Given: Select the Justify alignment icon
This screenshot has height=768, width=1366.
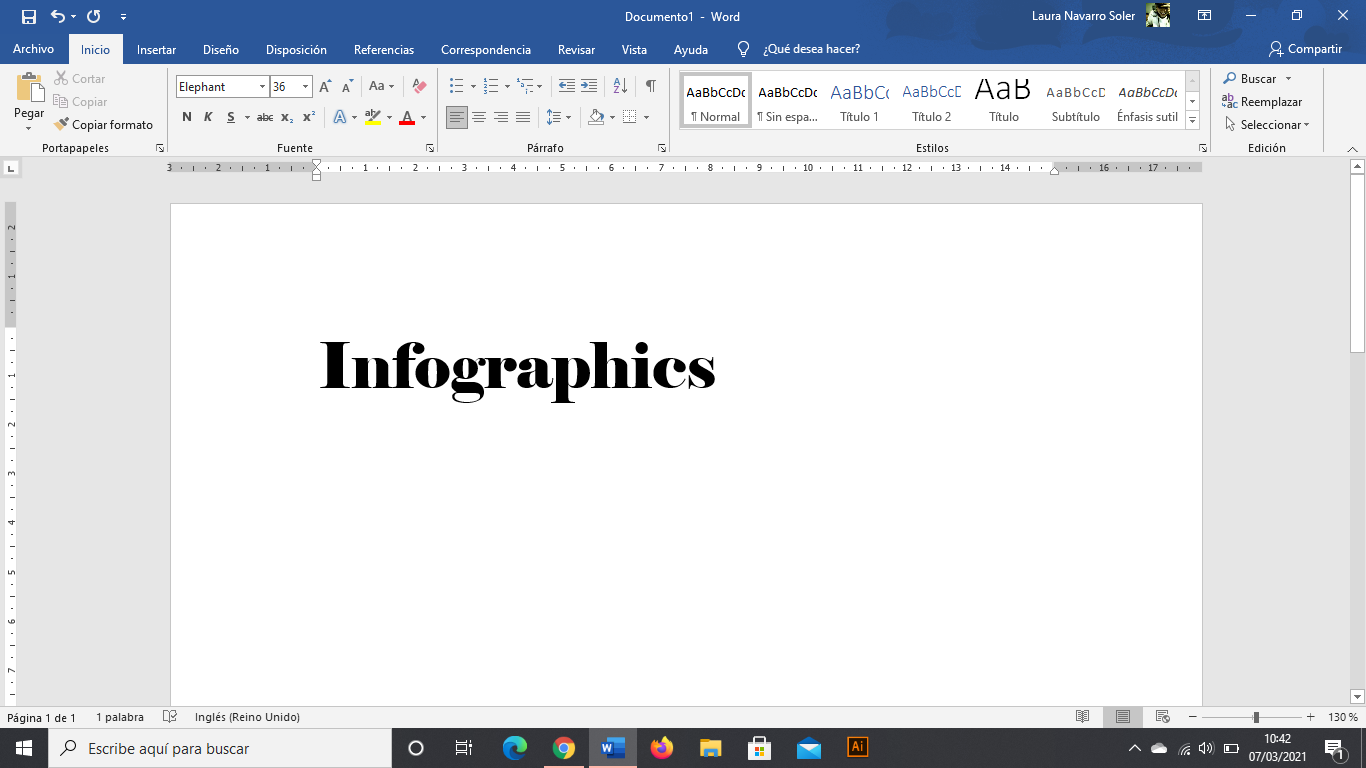Looking at the screenshot, I should coord(523,117).
